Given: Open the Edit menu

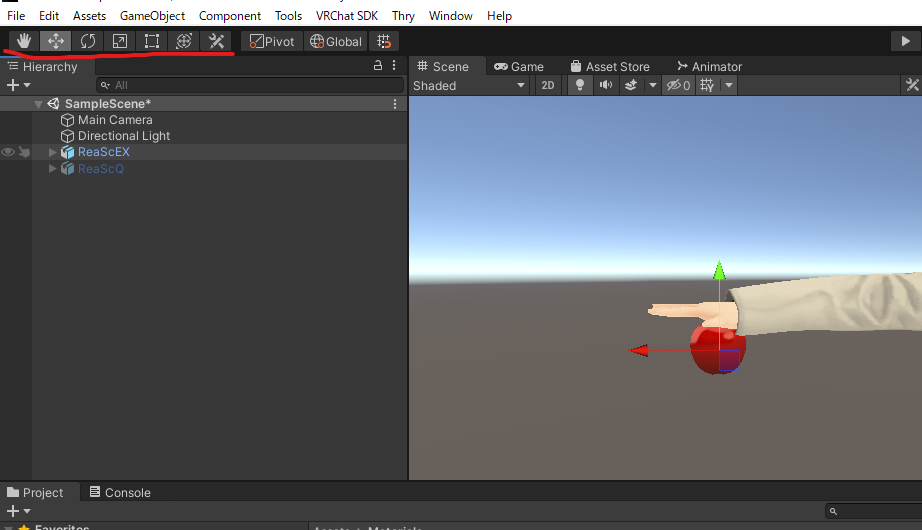Looking at the screenshot, I should pyautogui.click(x=49, y=16).
